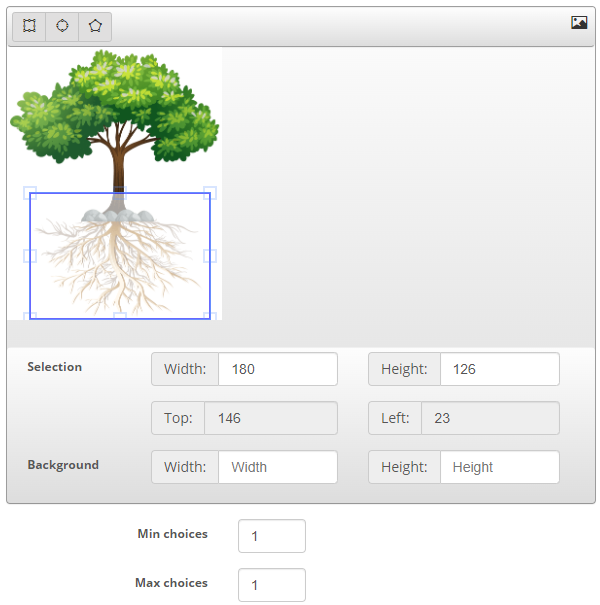Click the Max choices label

pos(171,583)
